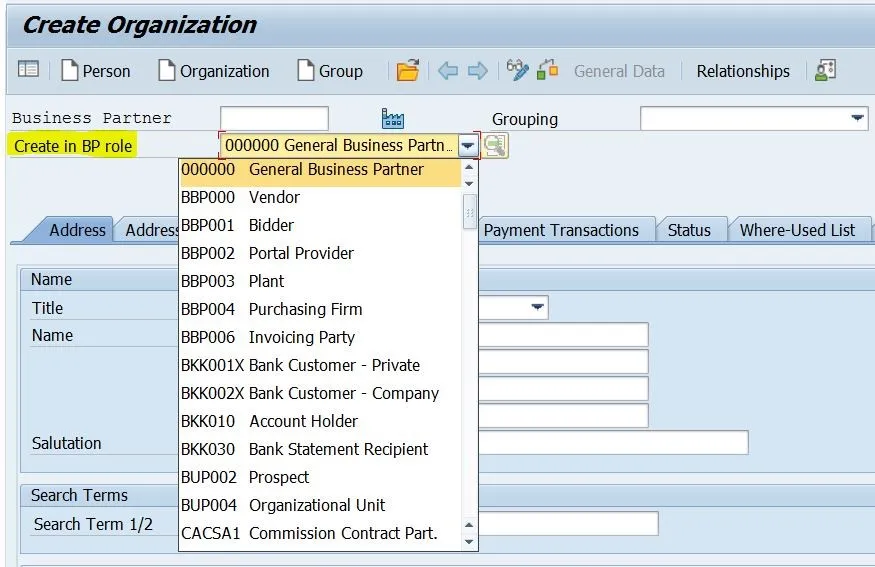875x567 pixels.
Task: Switch to the Payment Transactions tab
Action: coord(560,230)
